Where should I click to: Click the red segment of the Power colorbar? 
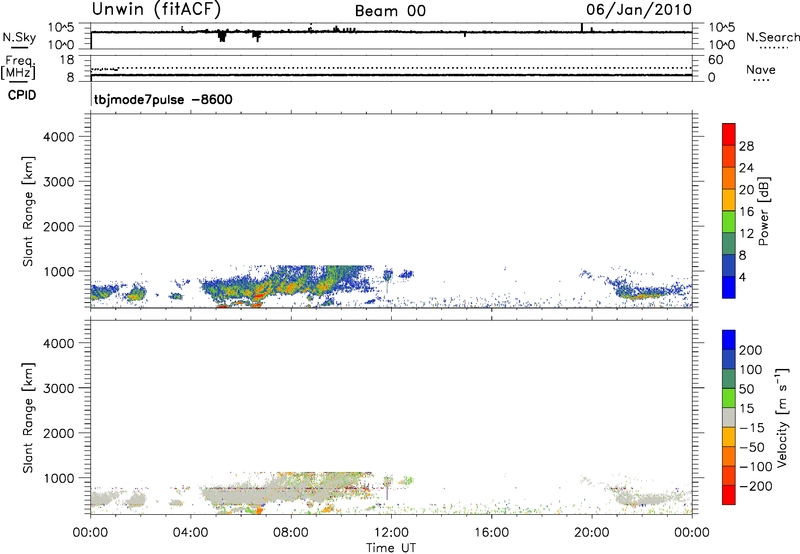click(729, 134)
